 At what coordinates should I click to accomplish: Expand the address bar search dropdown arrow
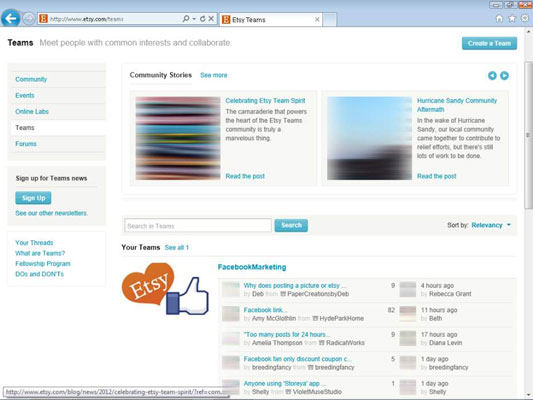[194, 19]
